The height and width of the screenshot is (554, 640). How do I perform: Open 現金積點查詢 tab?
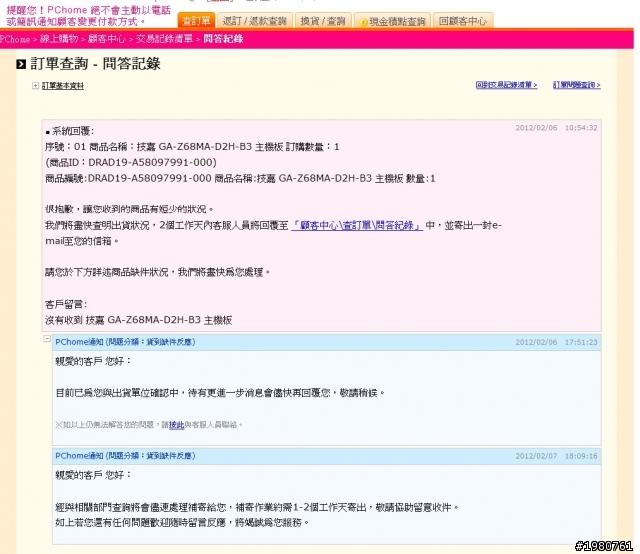pos(392,21)
